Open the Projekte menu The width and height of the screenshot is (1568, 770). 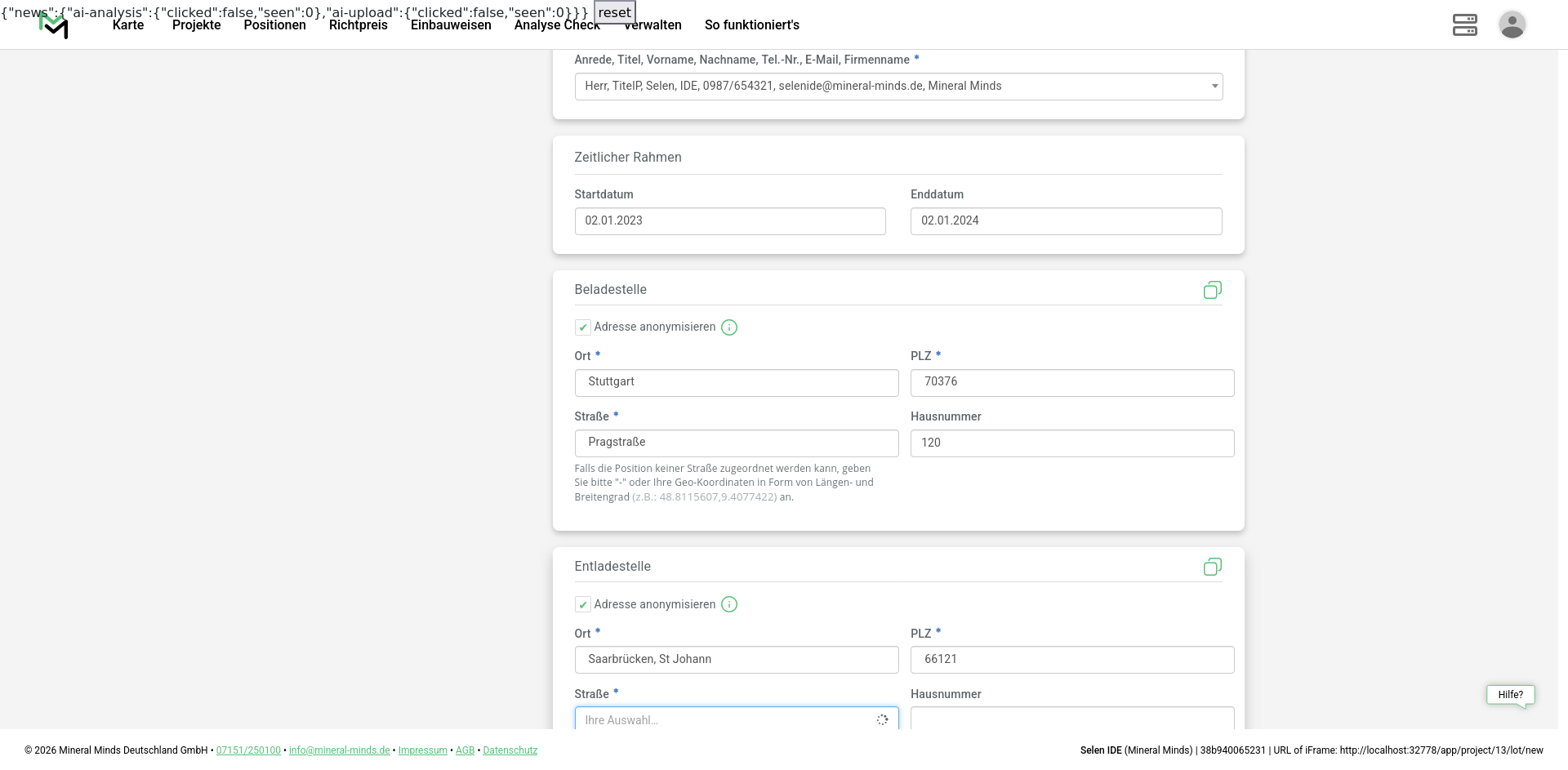[x=196, y=25]
